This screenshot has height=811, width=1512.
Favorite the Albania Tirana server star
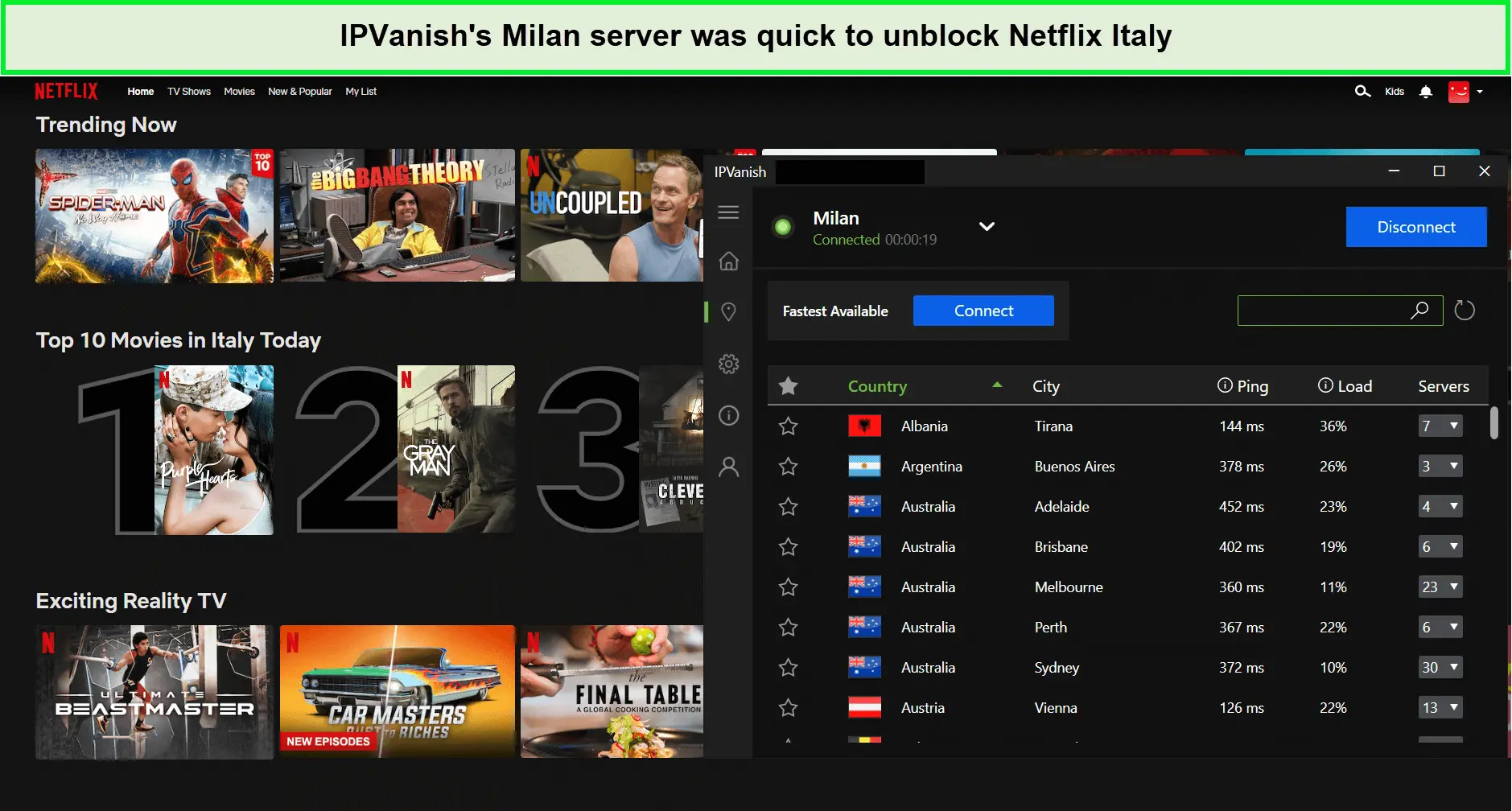coord(789,426)
